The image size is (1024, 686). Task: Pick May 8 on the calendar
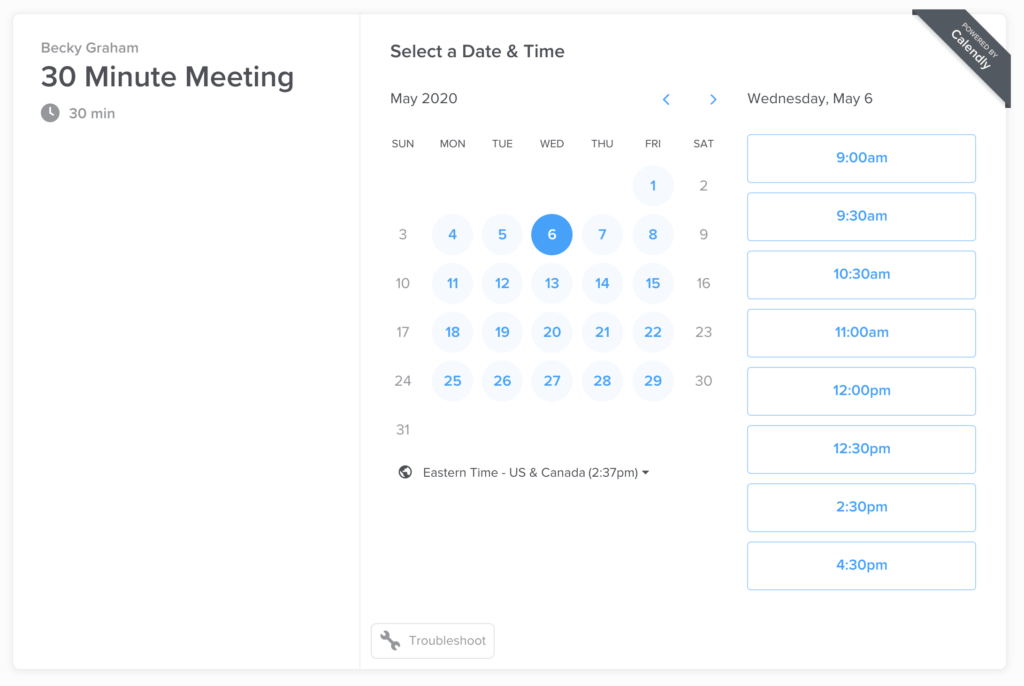click(x=652, y=235)
